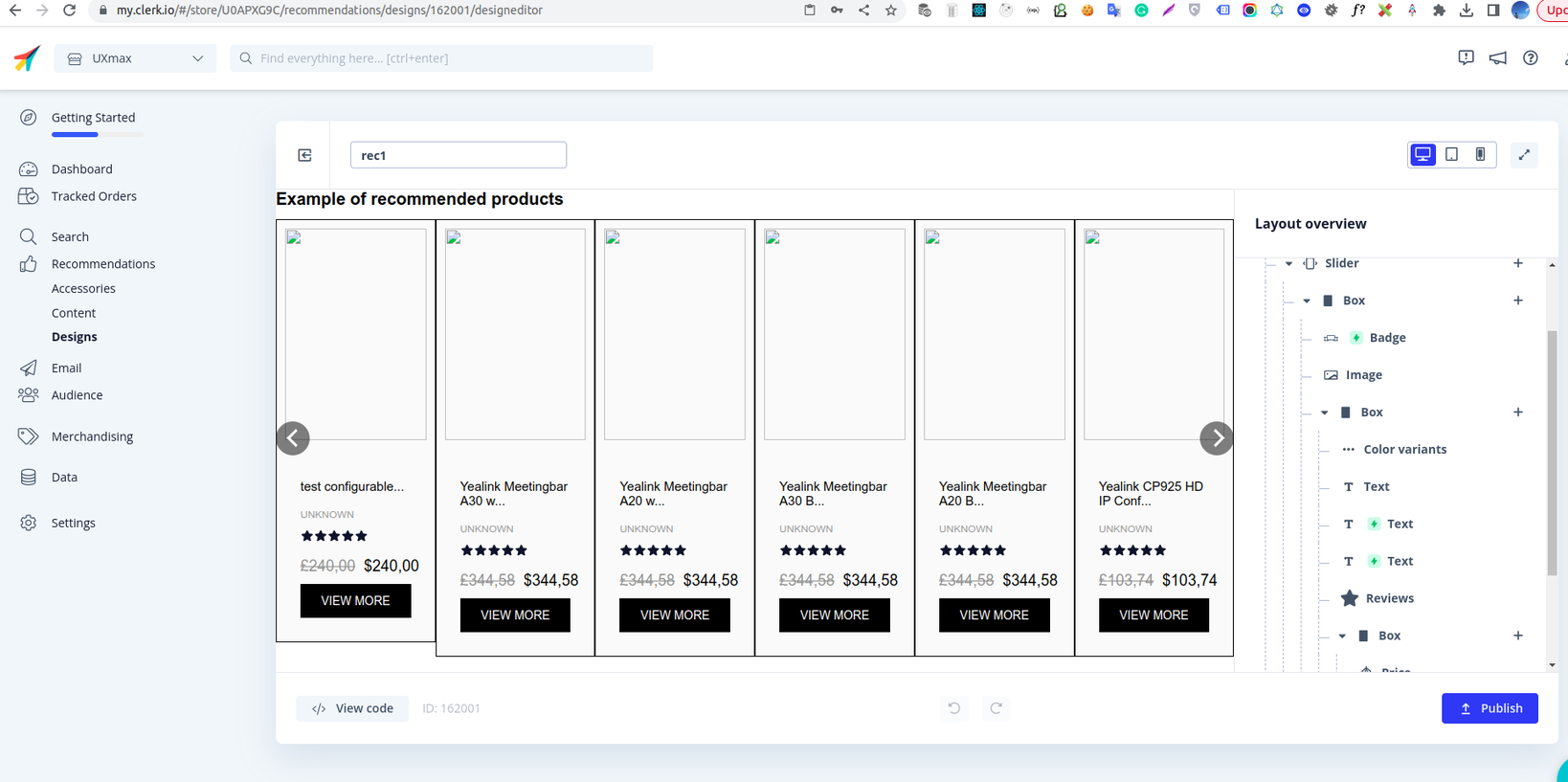This screenshot has width=1568, height=782.
Task: Click the slider previous arrow
Action: 293,438
